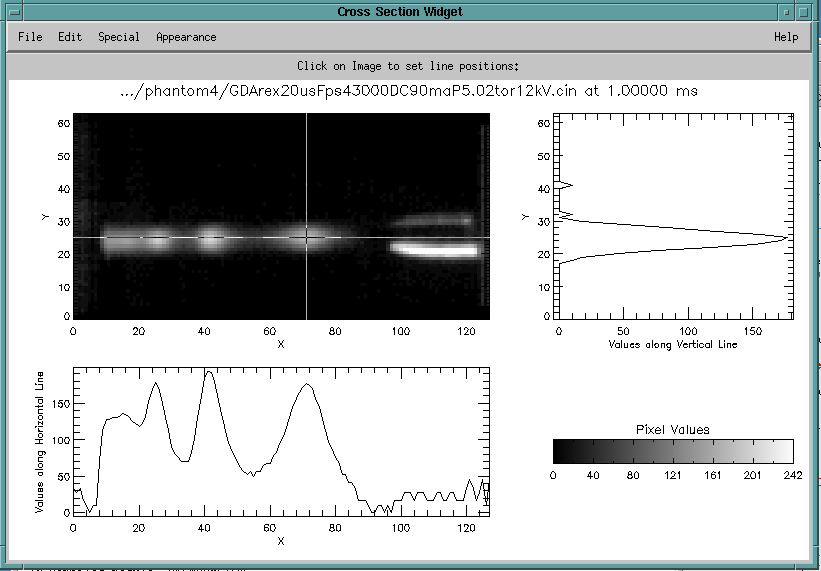Click the 242 value on the color bar
821x571 pixels.
(793, 475)
